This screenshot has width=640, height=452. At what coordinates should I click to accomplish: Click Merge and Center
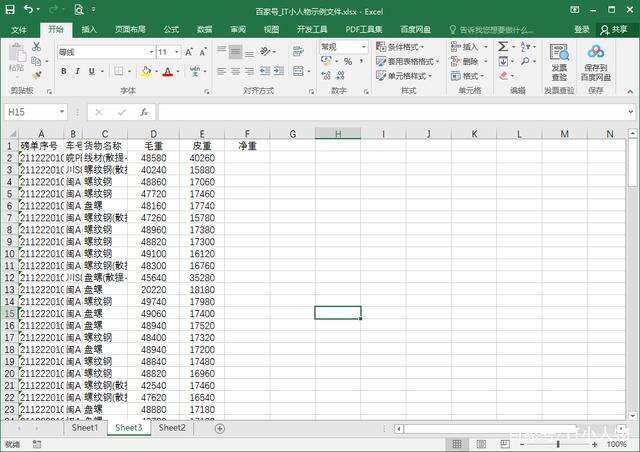tap(298, 71)
